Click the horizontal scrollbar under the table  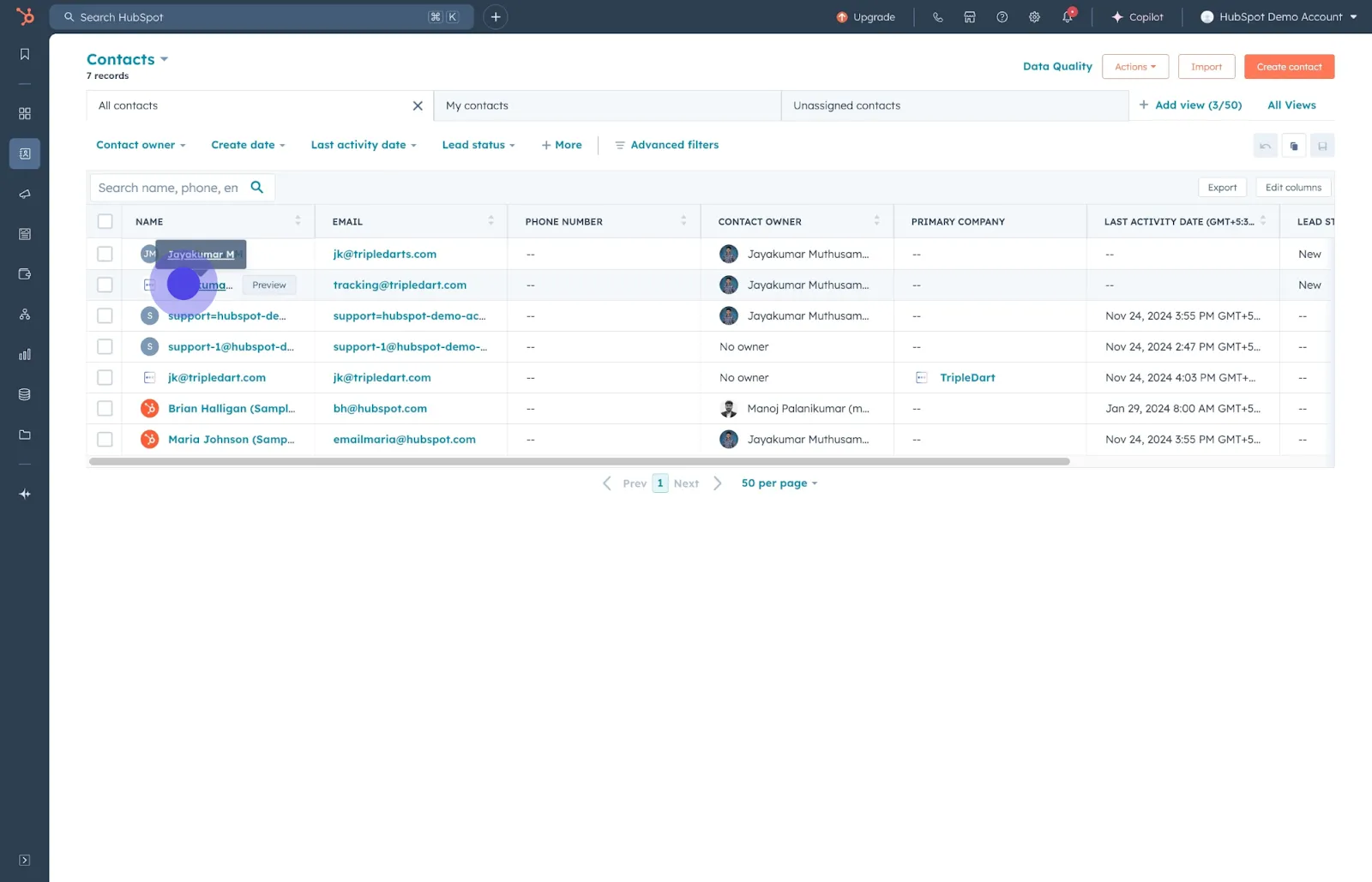[580, 461]
